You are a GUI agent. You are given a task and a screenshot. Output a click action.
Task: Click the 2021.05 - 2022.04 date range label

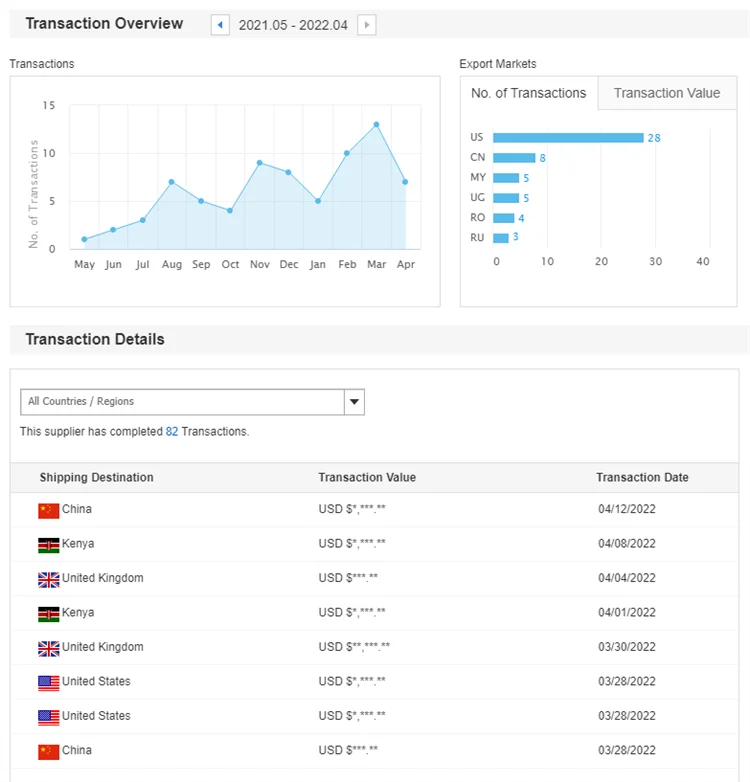tap(293, 25)
